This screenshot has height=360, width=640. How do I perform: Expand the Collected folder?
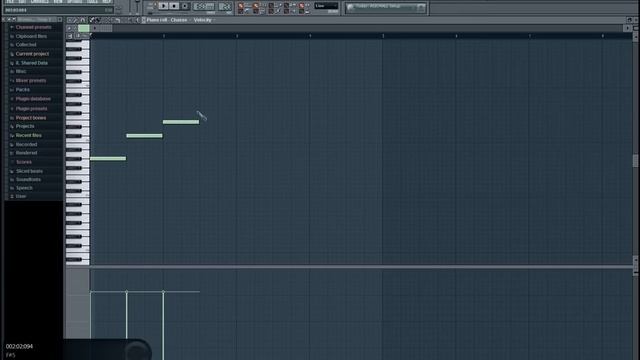point(26,44)
